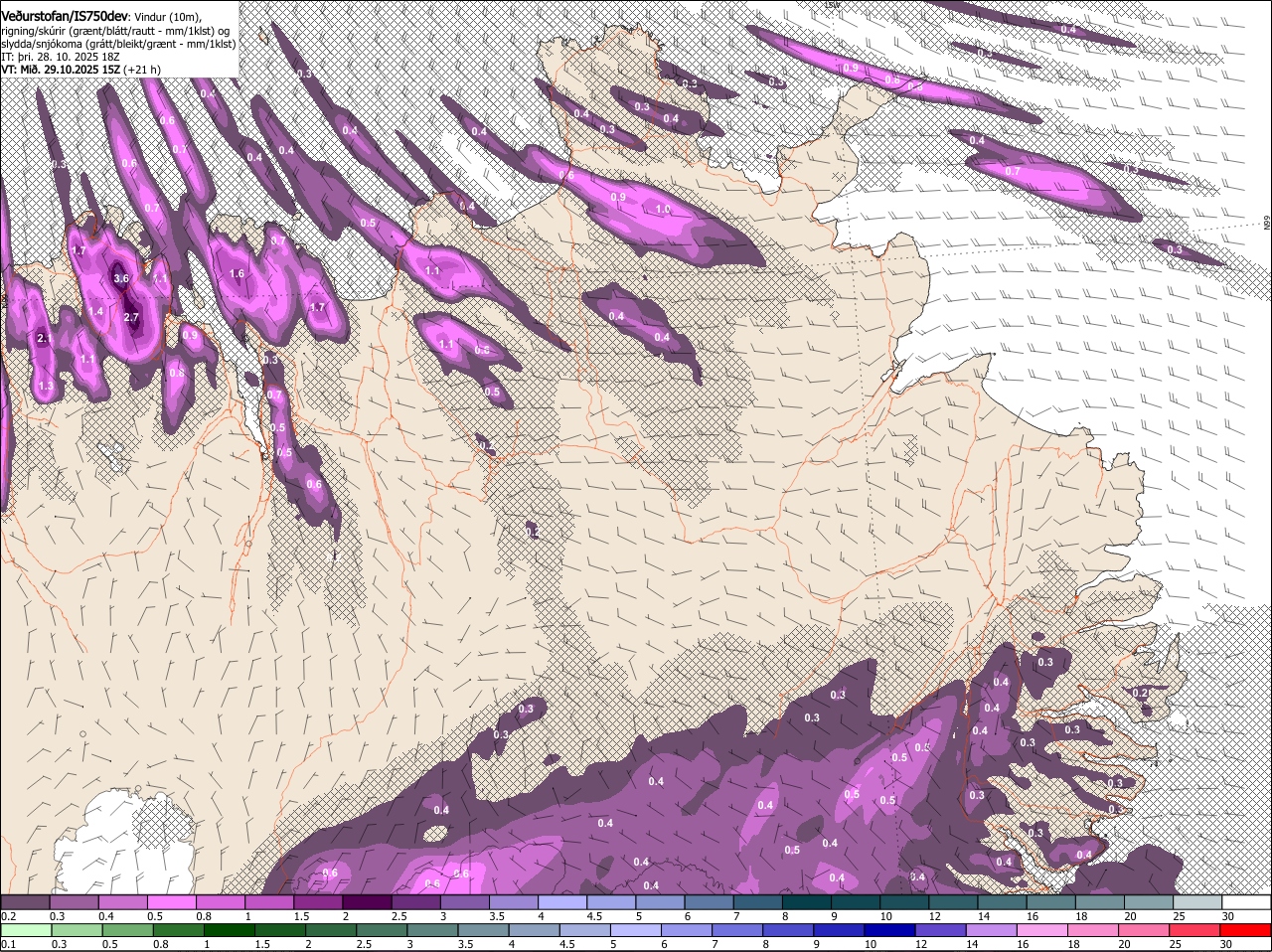1272x952 pixels.
Task: Click the Veðurstofan/IS750dev title text
Action: (64, 17)
